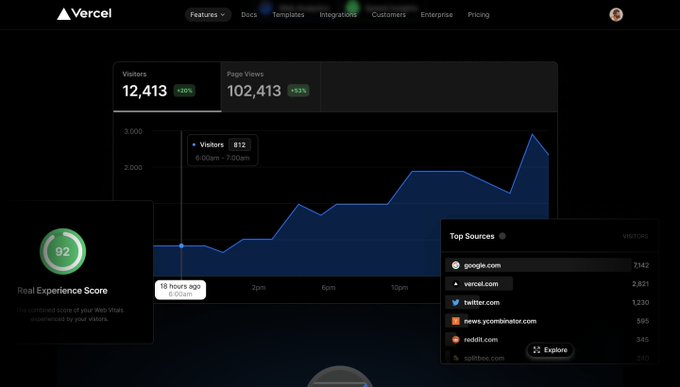The width and height of the screenshot is (680, 387).
Task: Open the Docs navigation link
Action: [x=249, y=15]
